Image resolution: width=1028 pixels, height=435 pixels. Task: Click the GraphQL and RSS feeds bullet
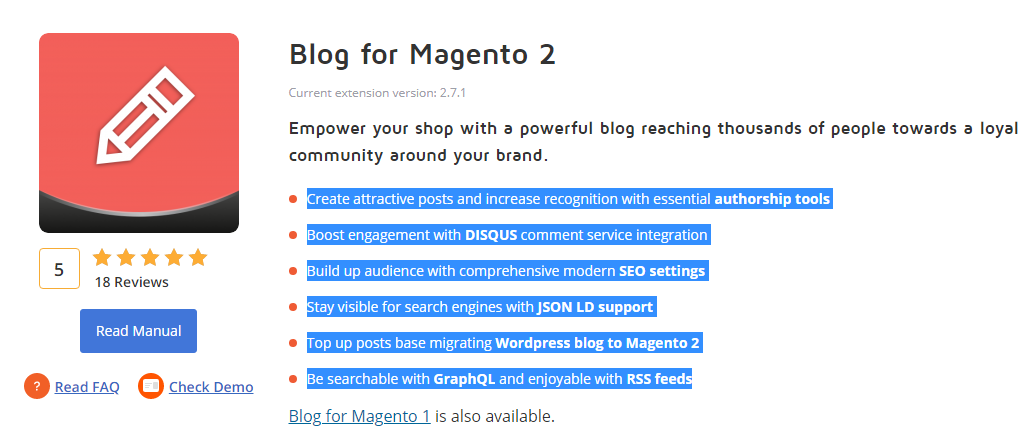coord(499,379)
